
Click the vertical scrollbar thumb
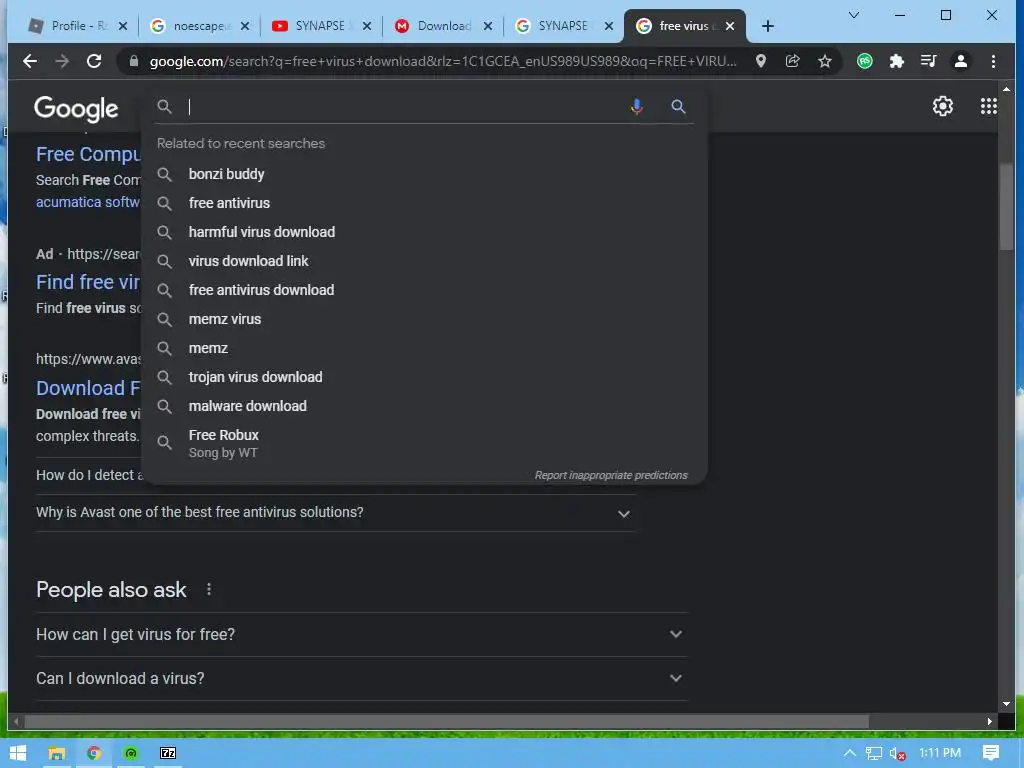click(x=1006, y=206)
